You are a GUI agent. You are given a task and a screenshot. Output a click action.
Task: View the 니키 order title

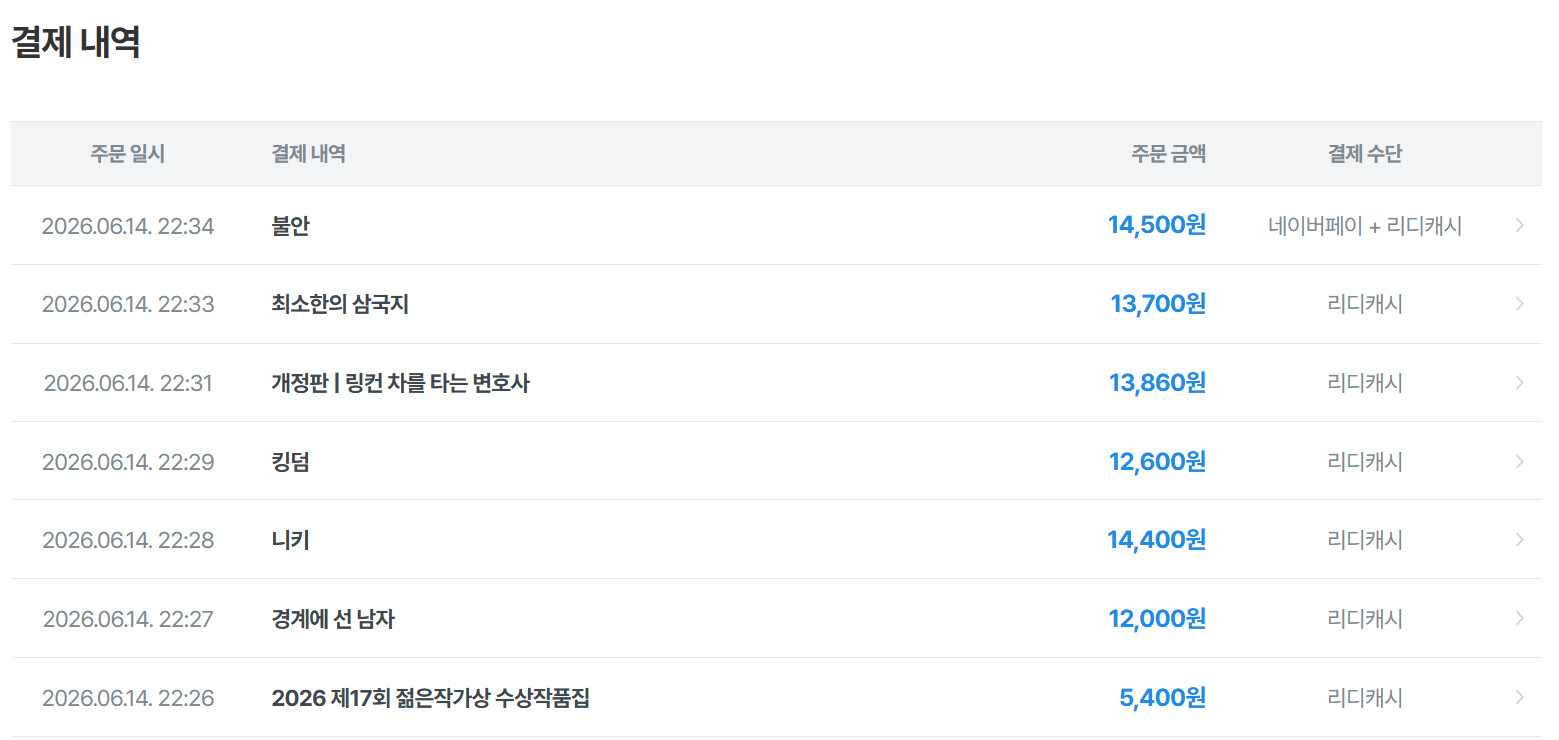point(290,540)
